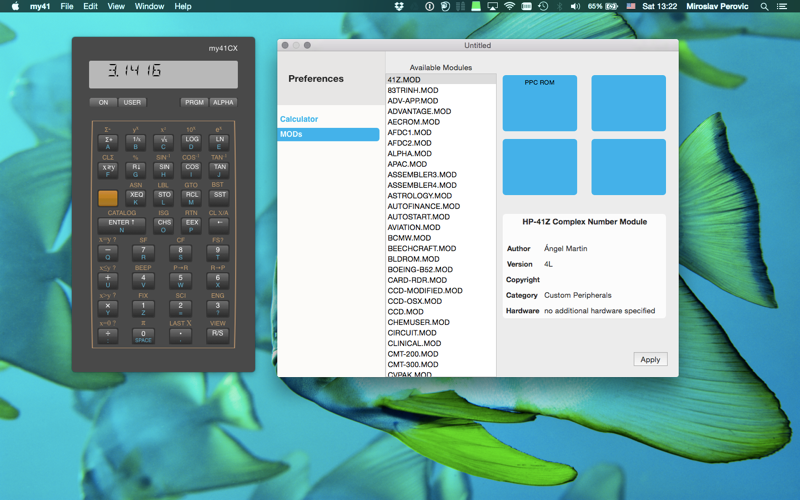The height and width of the screenshot is (500, 800).
Task: Click the orange shift key
Action: coord(108,198)
